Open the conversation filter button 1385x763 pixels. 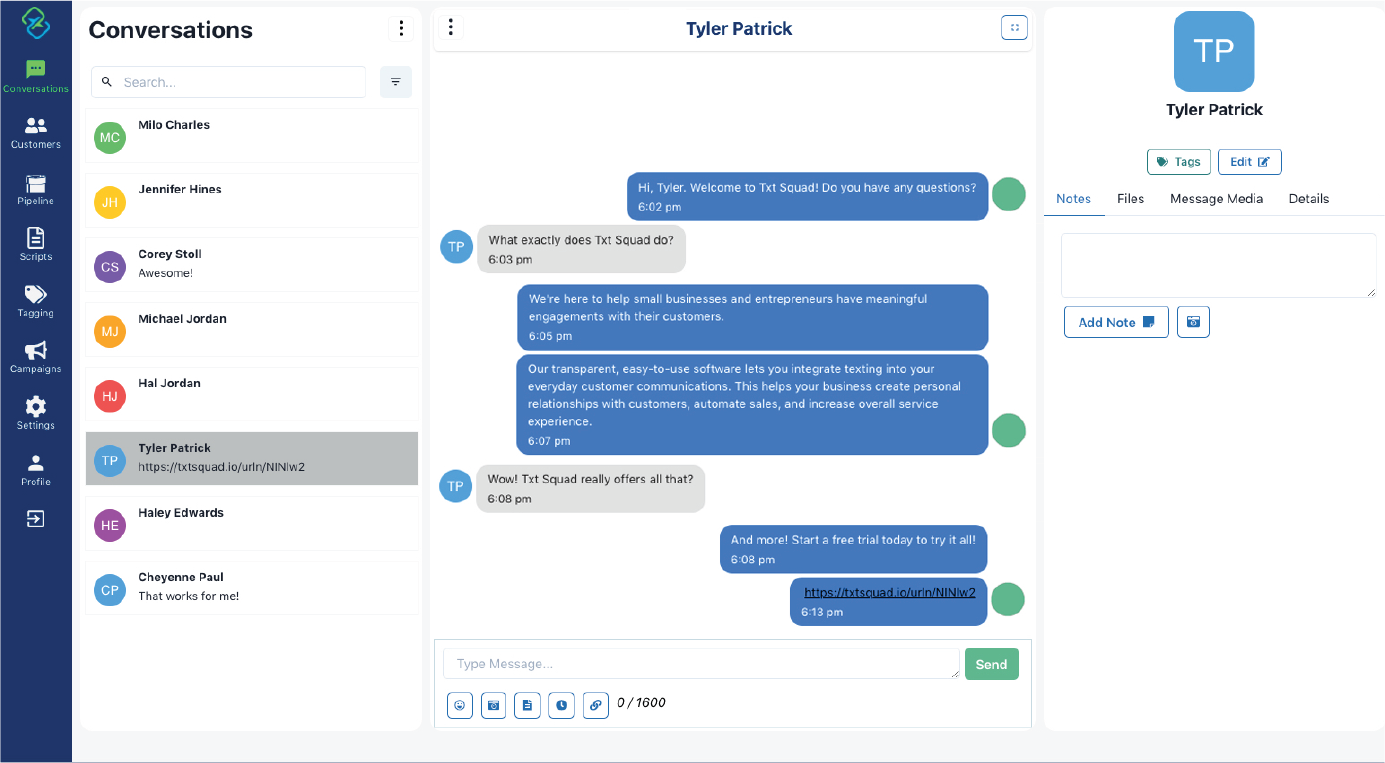[396, 82]
